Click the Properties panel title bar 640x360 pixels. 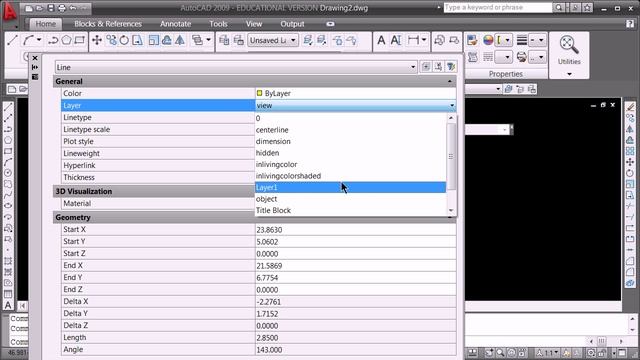tap(506, 74)
